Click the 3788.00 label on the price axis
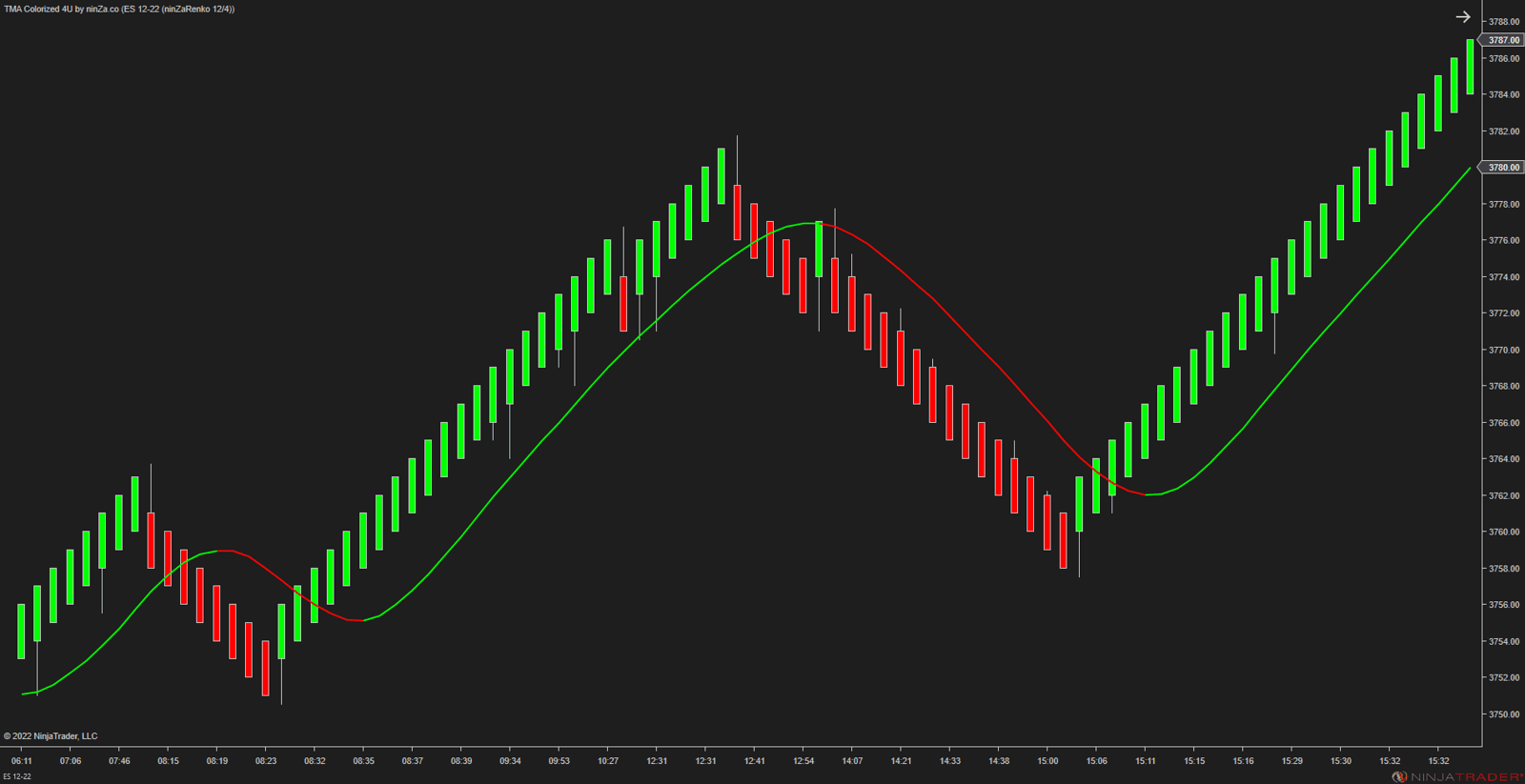Viewport: 1525px width, 784px height. (x=1504, y=22)
